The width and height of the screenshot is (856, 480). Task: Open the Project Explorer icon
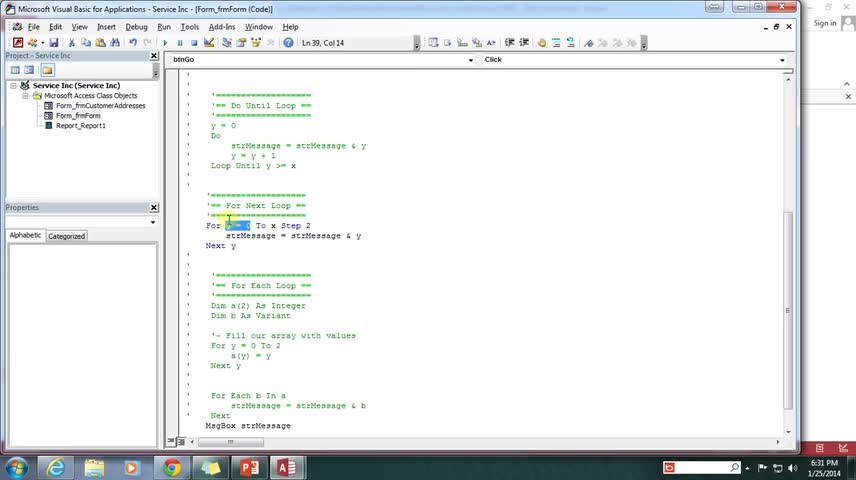227,43
